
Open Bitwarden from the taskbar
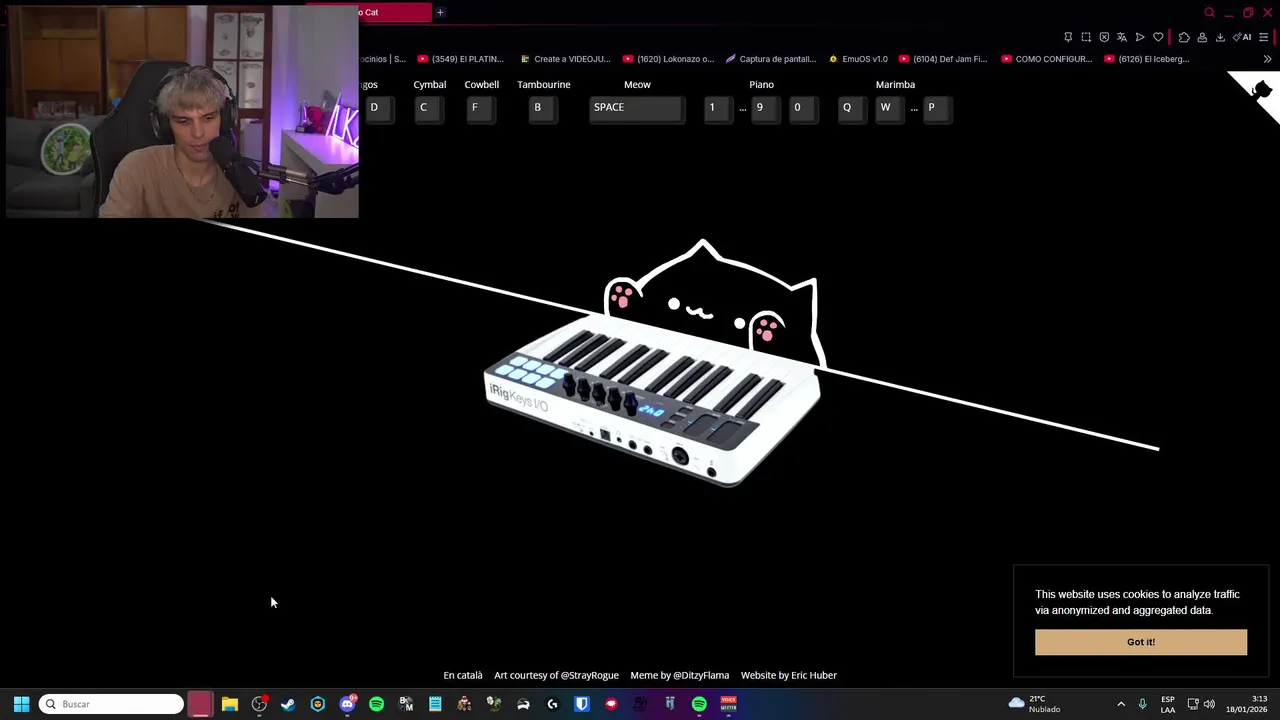coord(582,704)
